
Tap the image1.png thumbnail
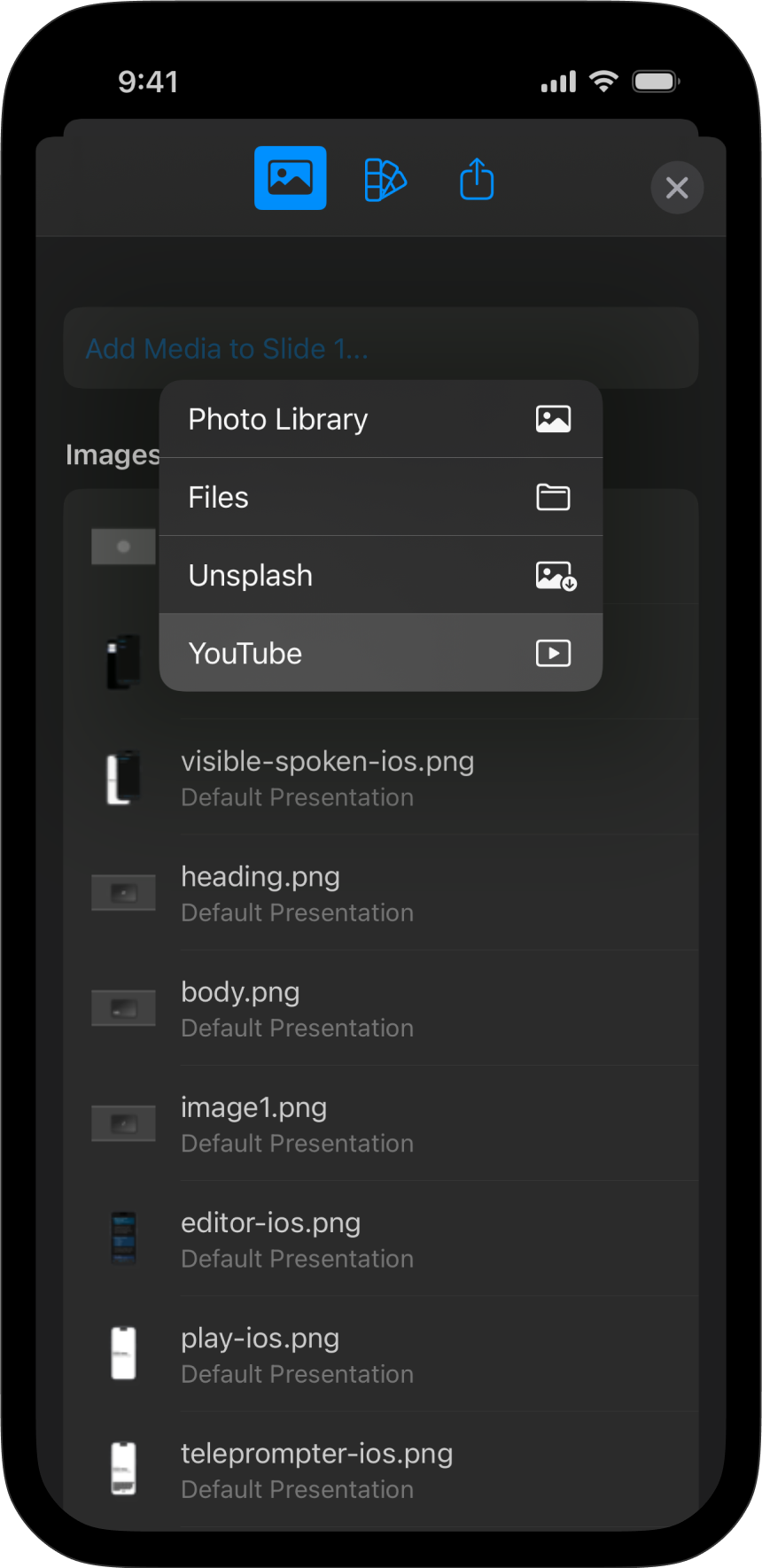[x=123, y=1123]
